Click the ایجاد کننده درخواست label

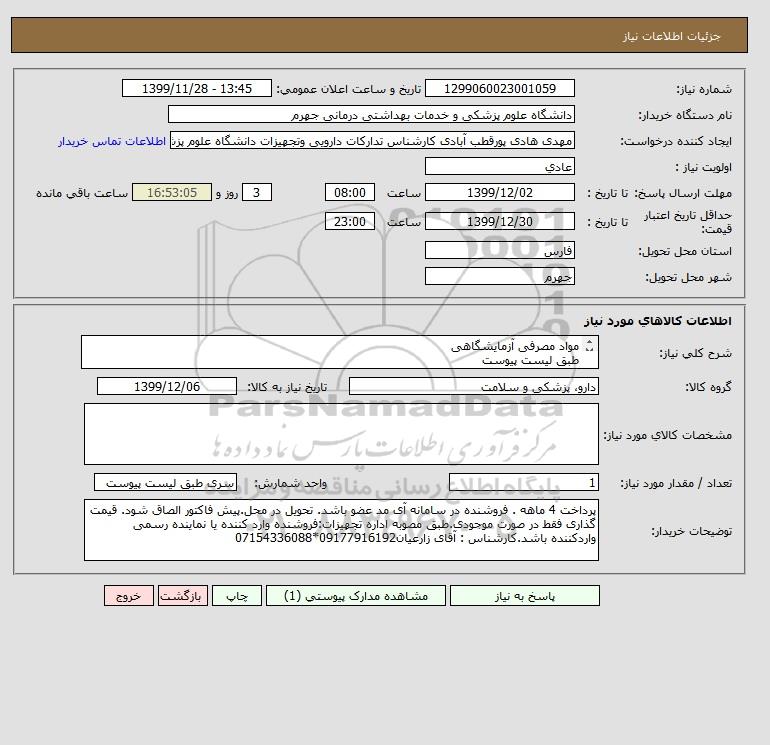tap(676, 141)
